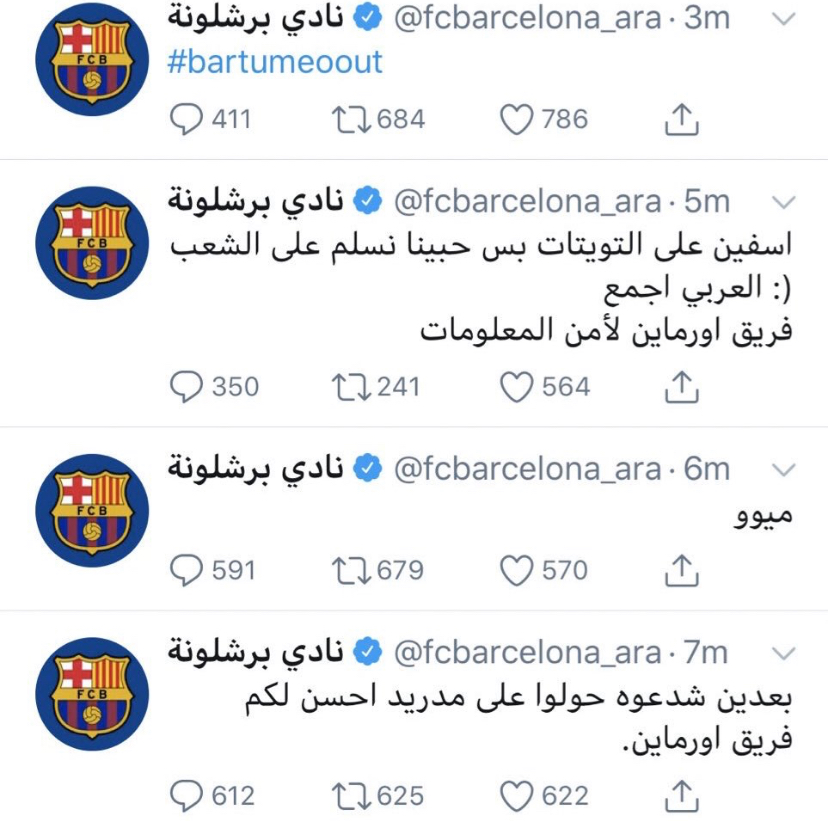
Task: Open Barcelona avatar on the 7m tweet
Action: point(92,694)
